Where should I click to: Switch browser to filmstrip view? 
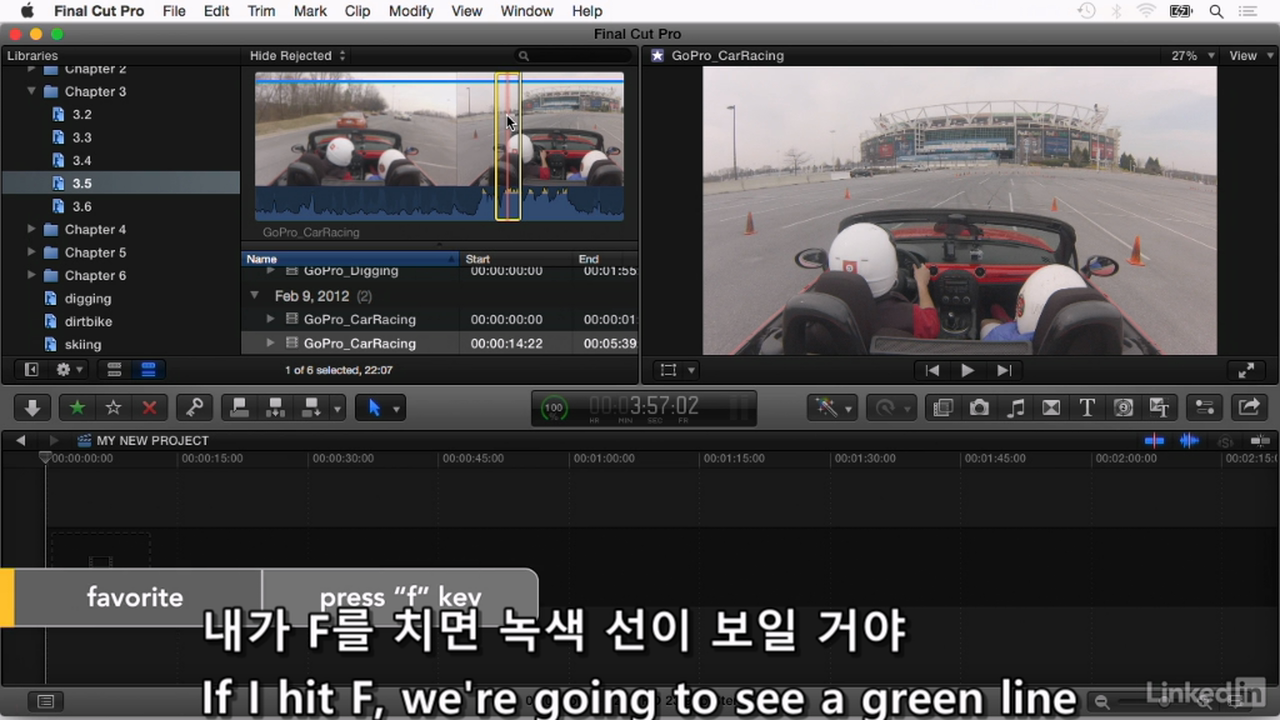tap(115, 369)
